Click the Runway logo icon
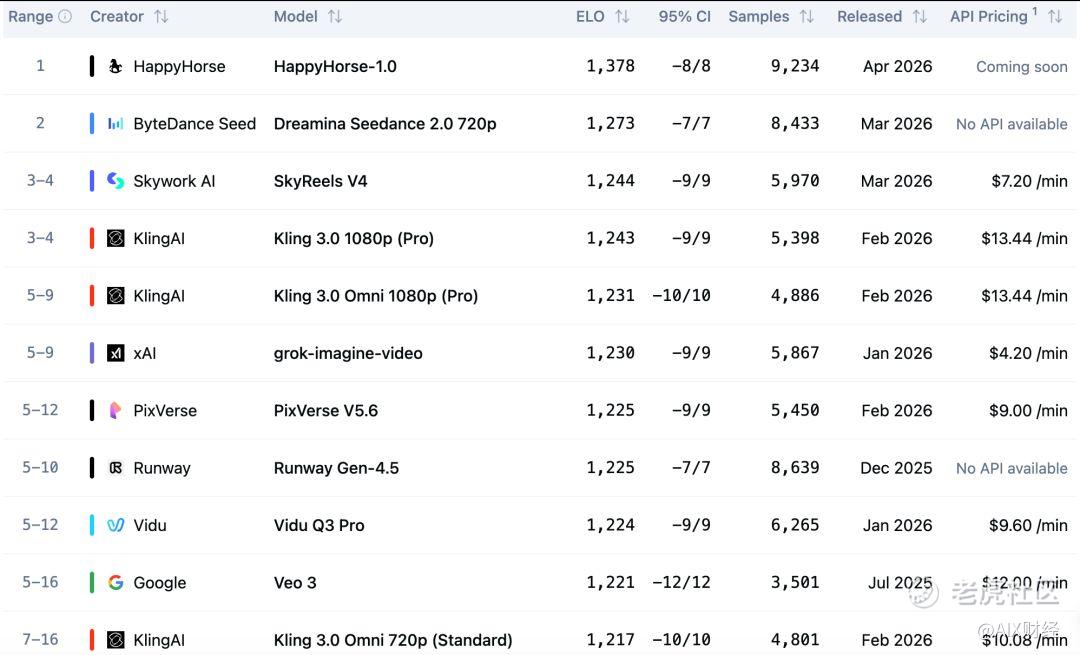 (116, 468)
